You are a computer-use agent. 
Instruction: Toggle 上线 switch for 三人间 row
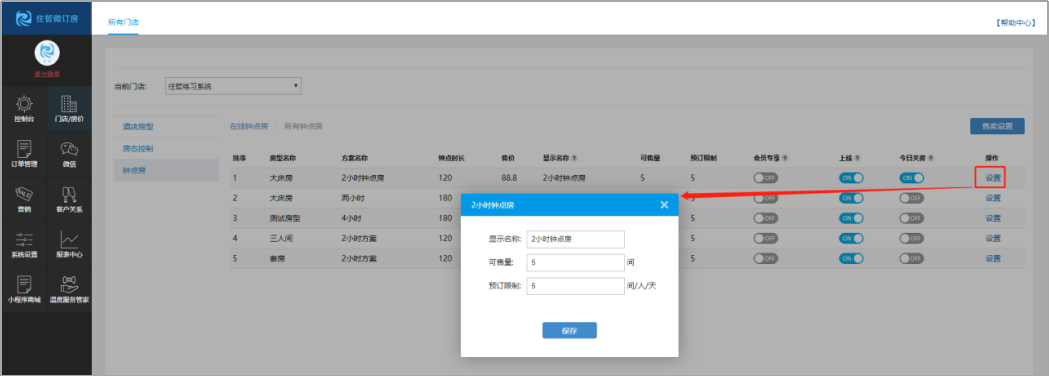(851, 238)
